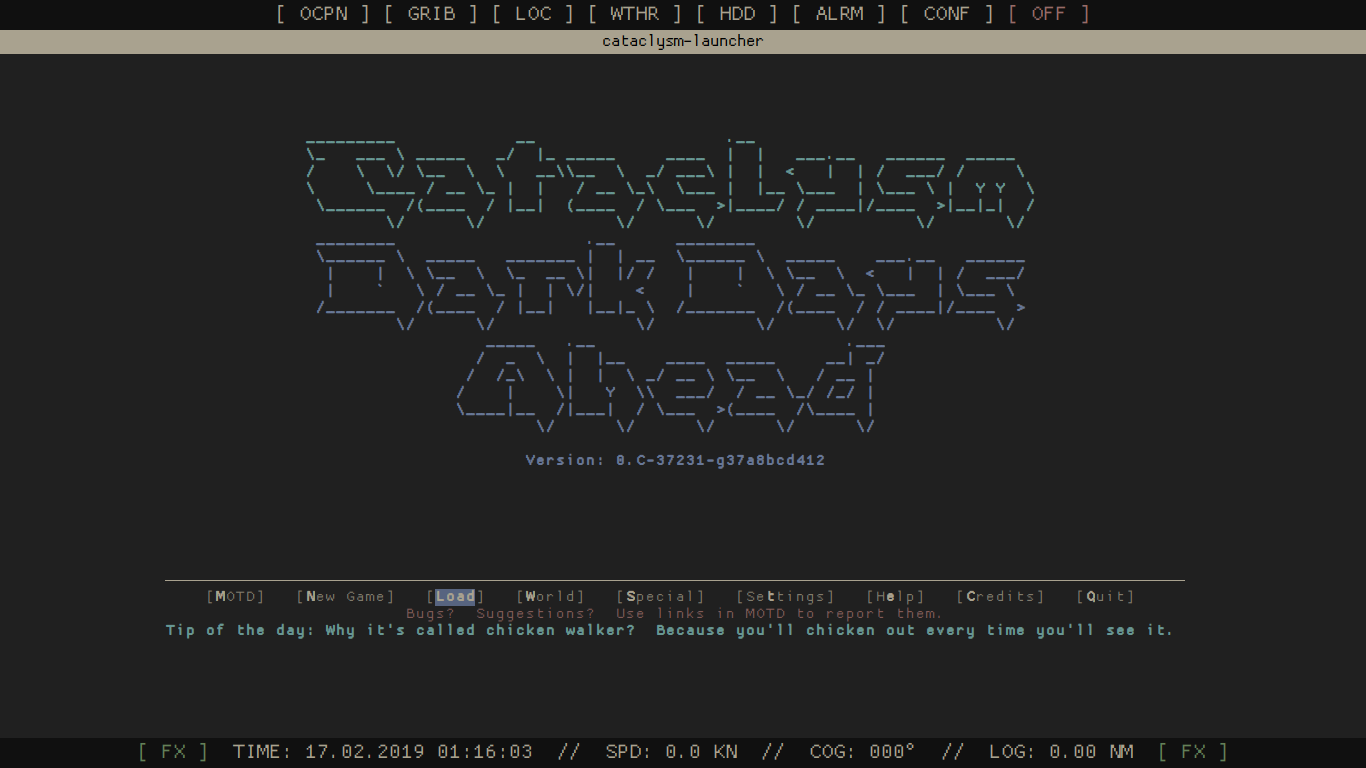Image resolution: width=1366 pixels, height=768 pixels.
Task: Select LOC in the top bar
Action: click(533, 14)
